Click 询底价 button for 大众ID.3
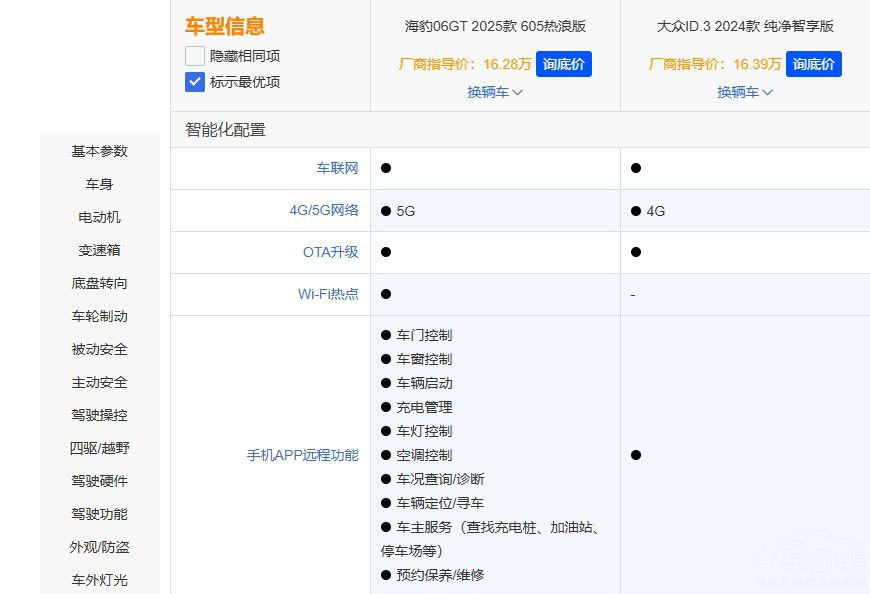 click(x=814, y=64)
